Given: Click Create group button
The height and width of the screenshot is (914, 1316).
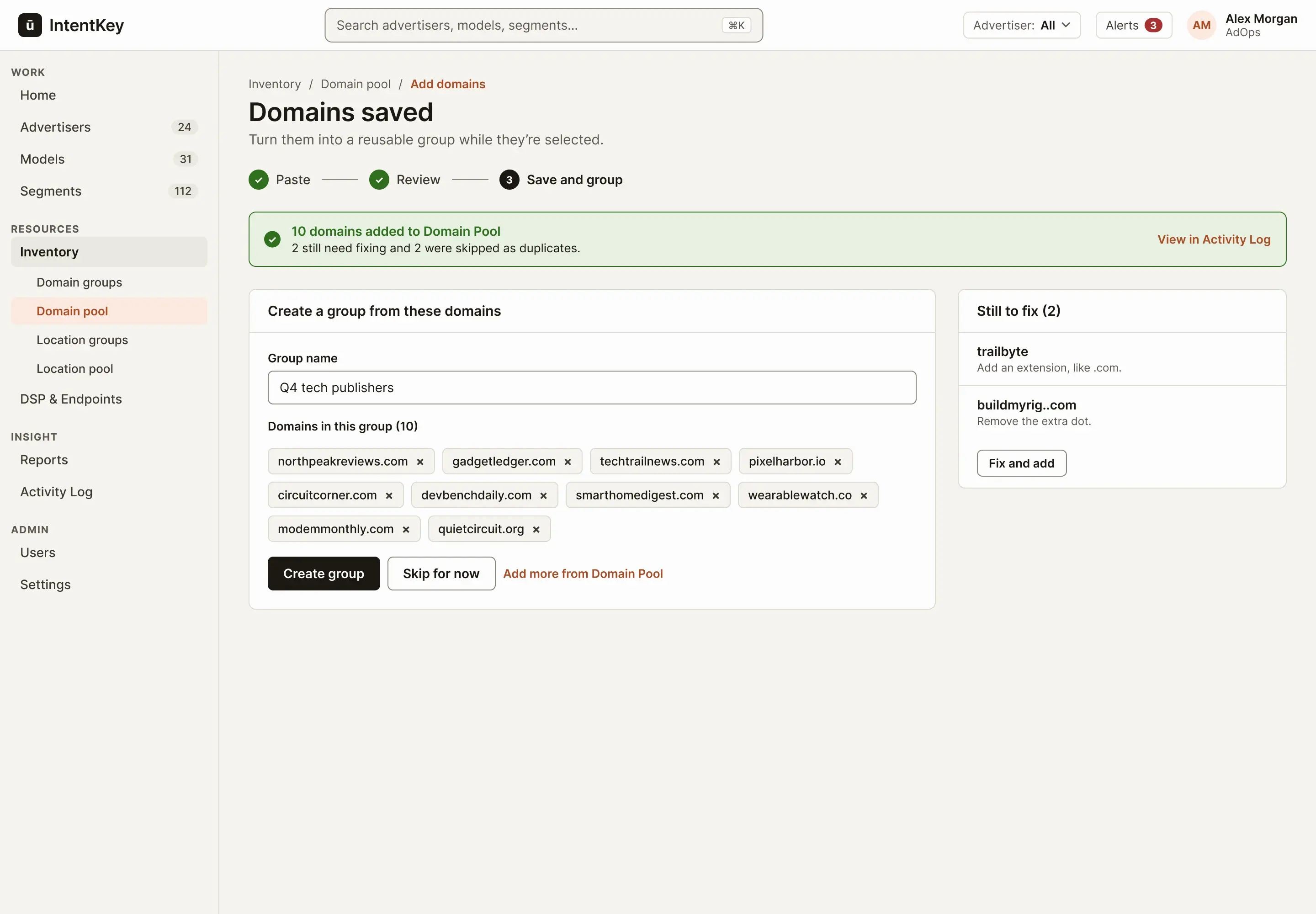Looking at the screenshot, I should pos(324,574).
